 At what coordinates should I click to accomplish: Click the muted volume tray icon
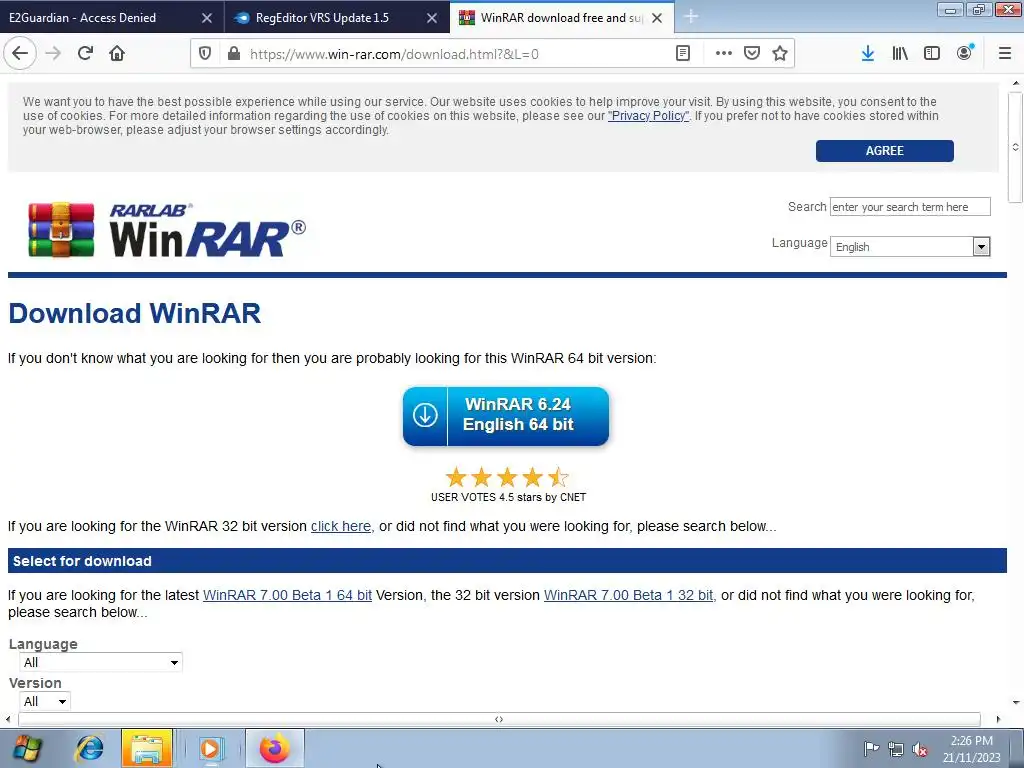[x=920, y=749]
